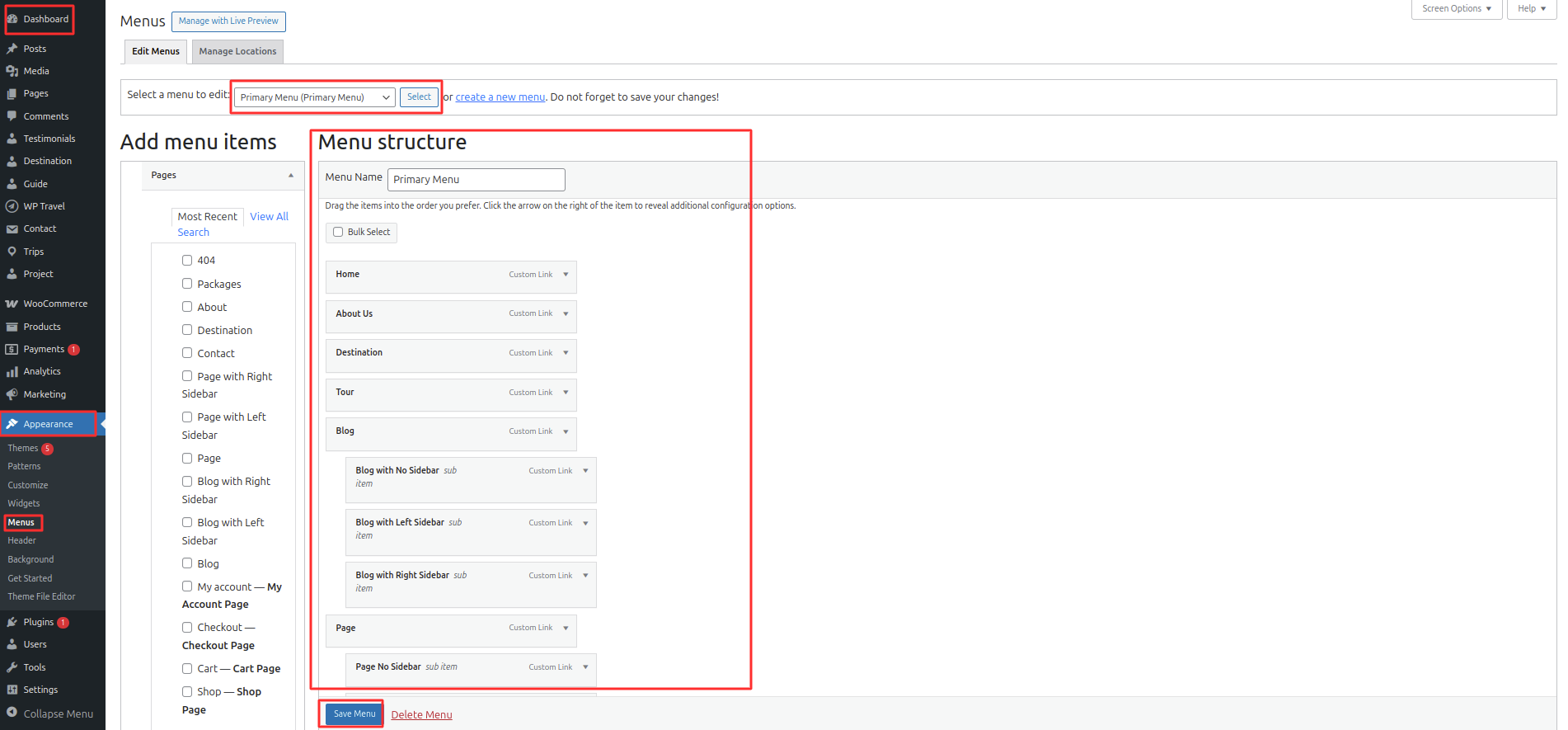Click the Project person icon
1568x730 pixels.
(12, 274)
